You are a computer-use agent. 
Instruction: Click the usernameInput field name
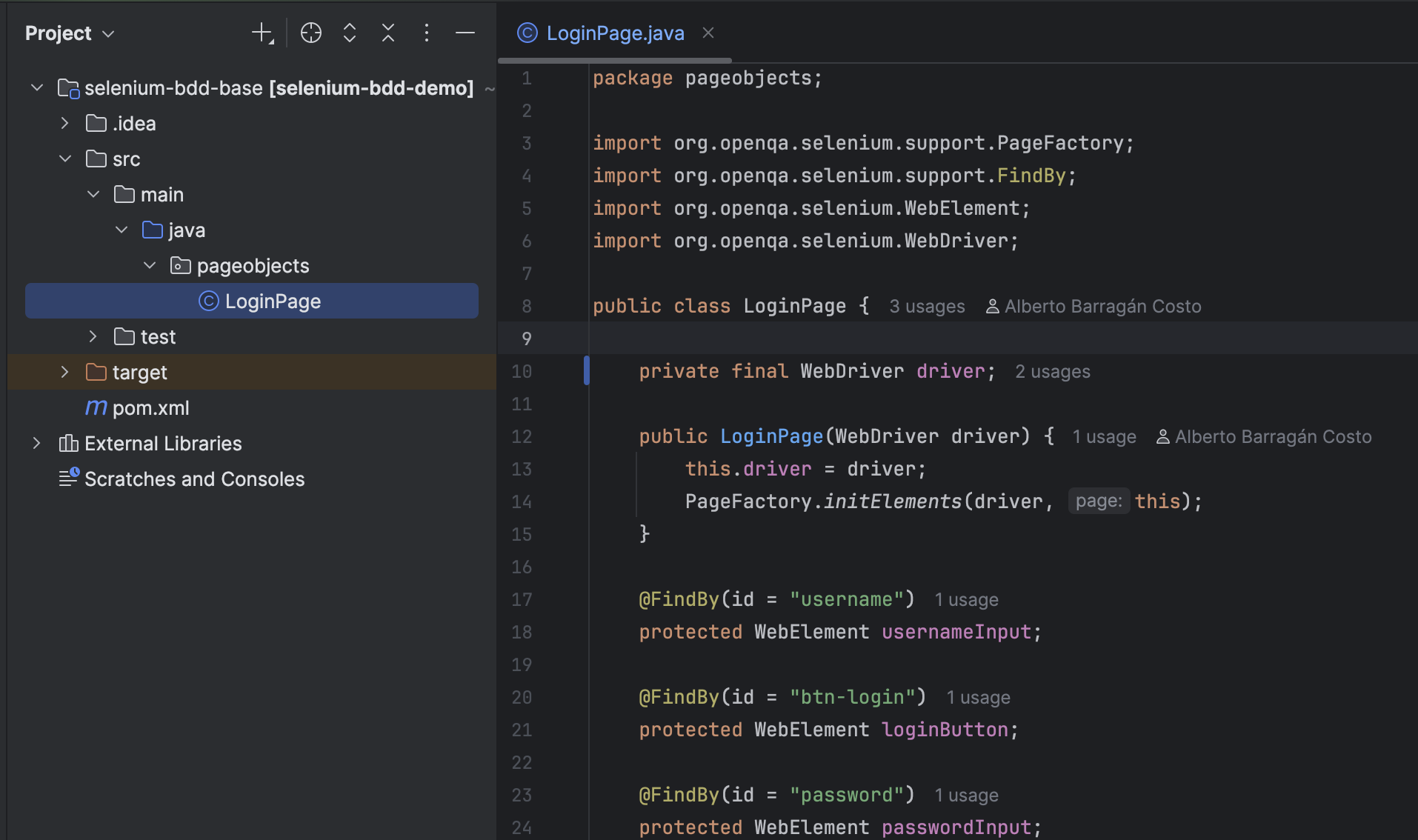[956, 632]
